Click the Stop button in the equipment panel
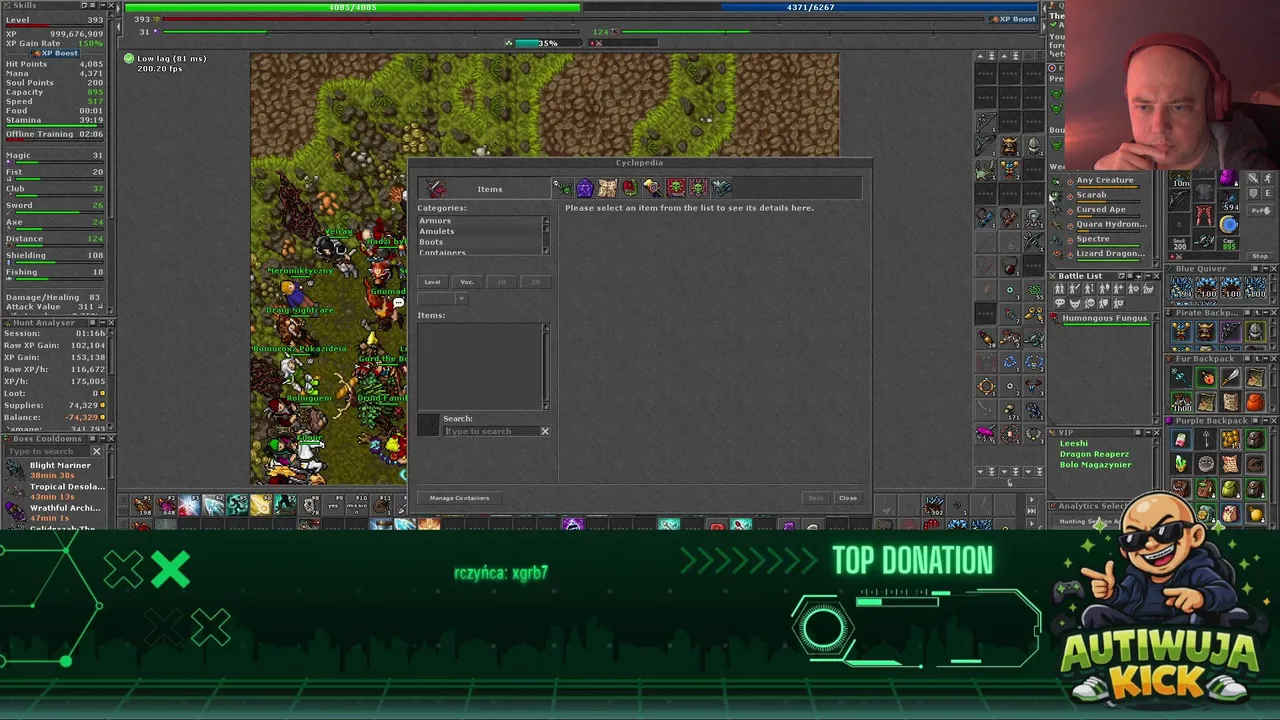The height and width of the screenshot is (720, 1280). (1260, 256)
